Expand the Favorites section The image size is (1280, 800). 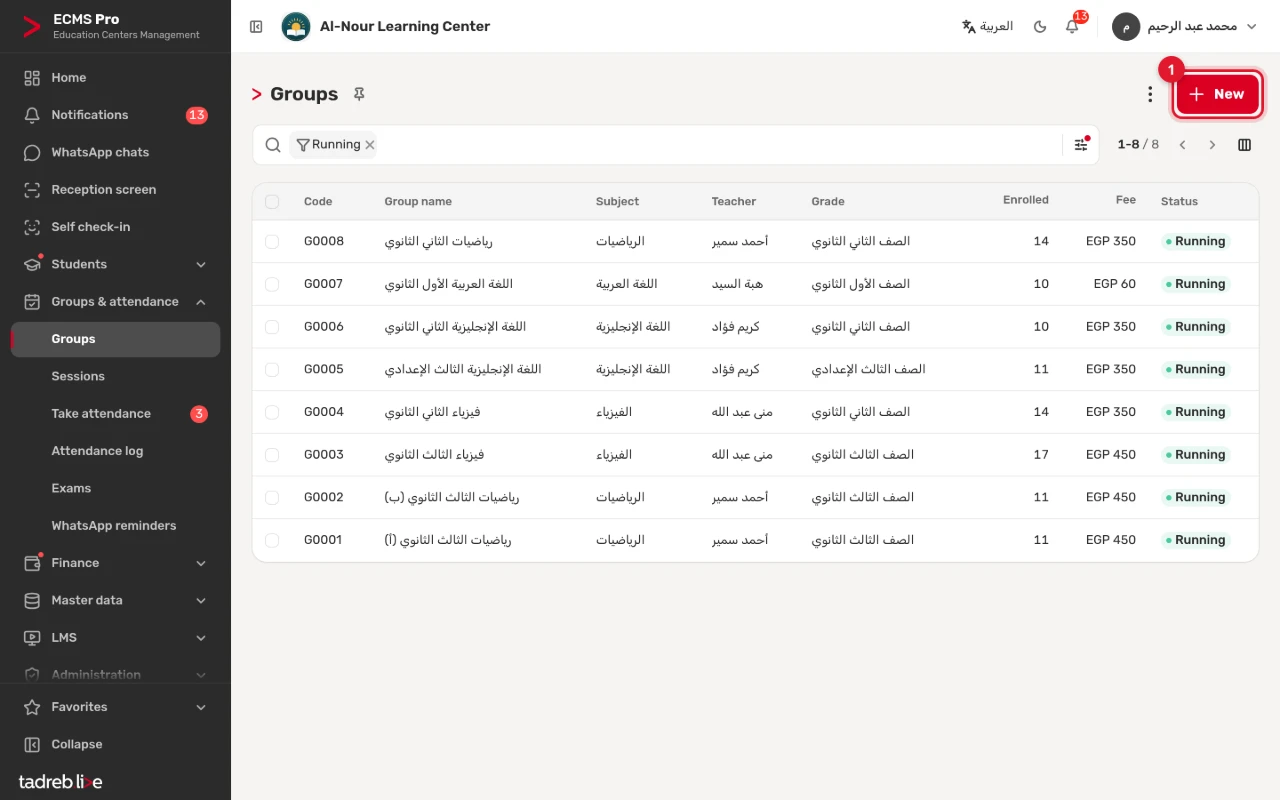tap(115, 707)
